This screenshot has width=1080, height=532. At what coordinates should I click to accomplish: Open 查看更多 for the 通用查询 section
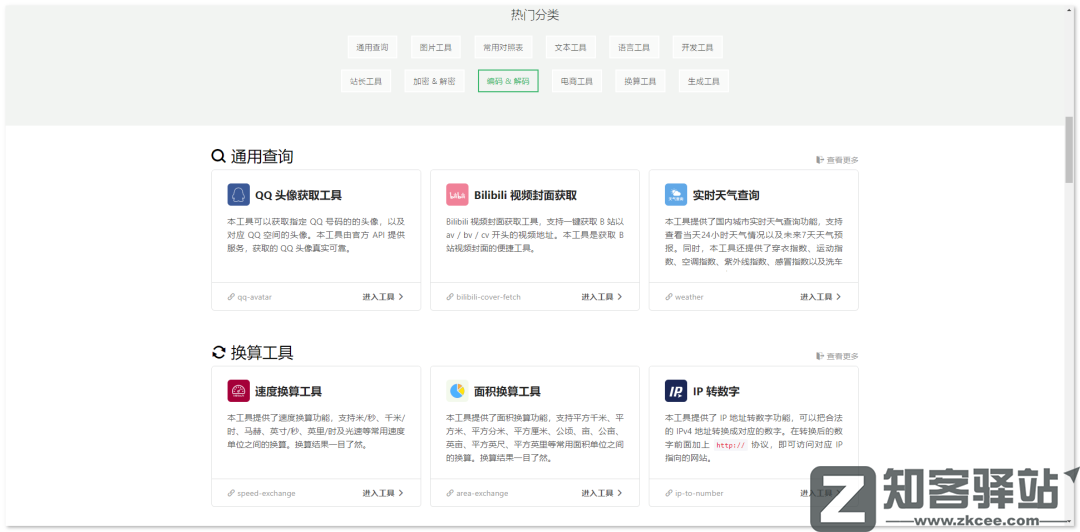point(838,160)
